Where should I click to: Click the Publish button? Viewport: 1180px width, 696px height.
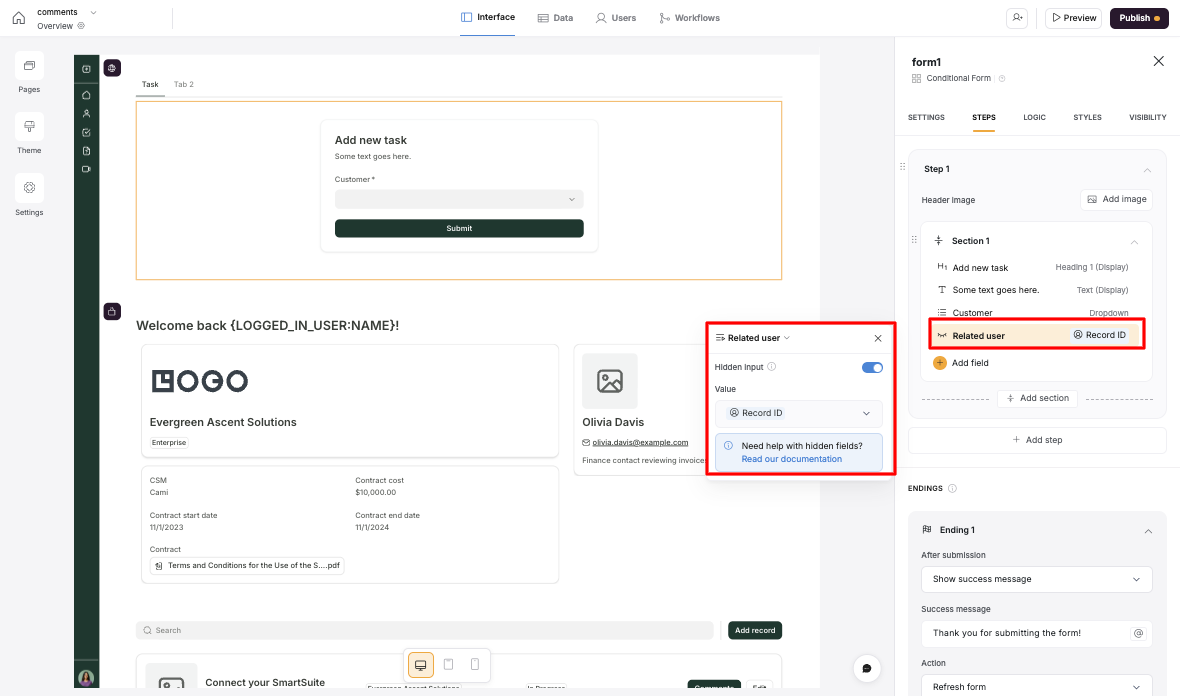[x=1138, y=18]
